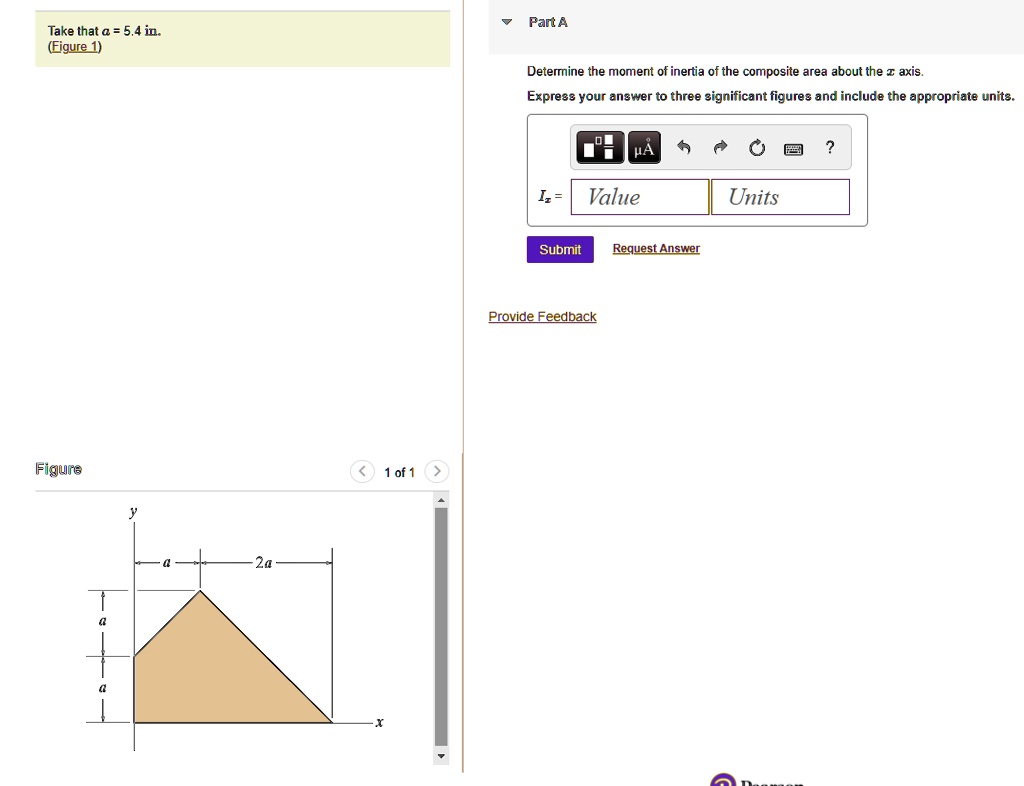Reset the answer box
Image resolution: width=1024 pixels, height=786 pixels.
coord(757,148)
